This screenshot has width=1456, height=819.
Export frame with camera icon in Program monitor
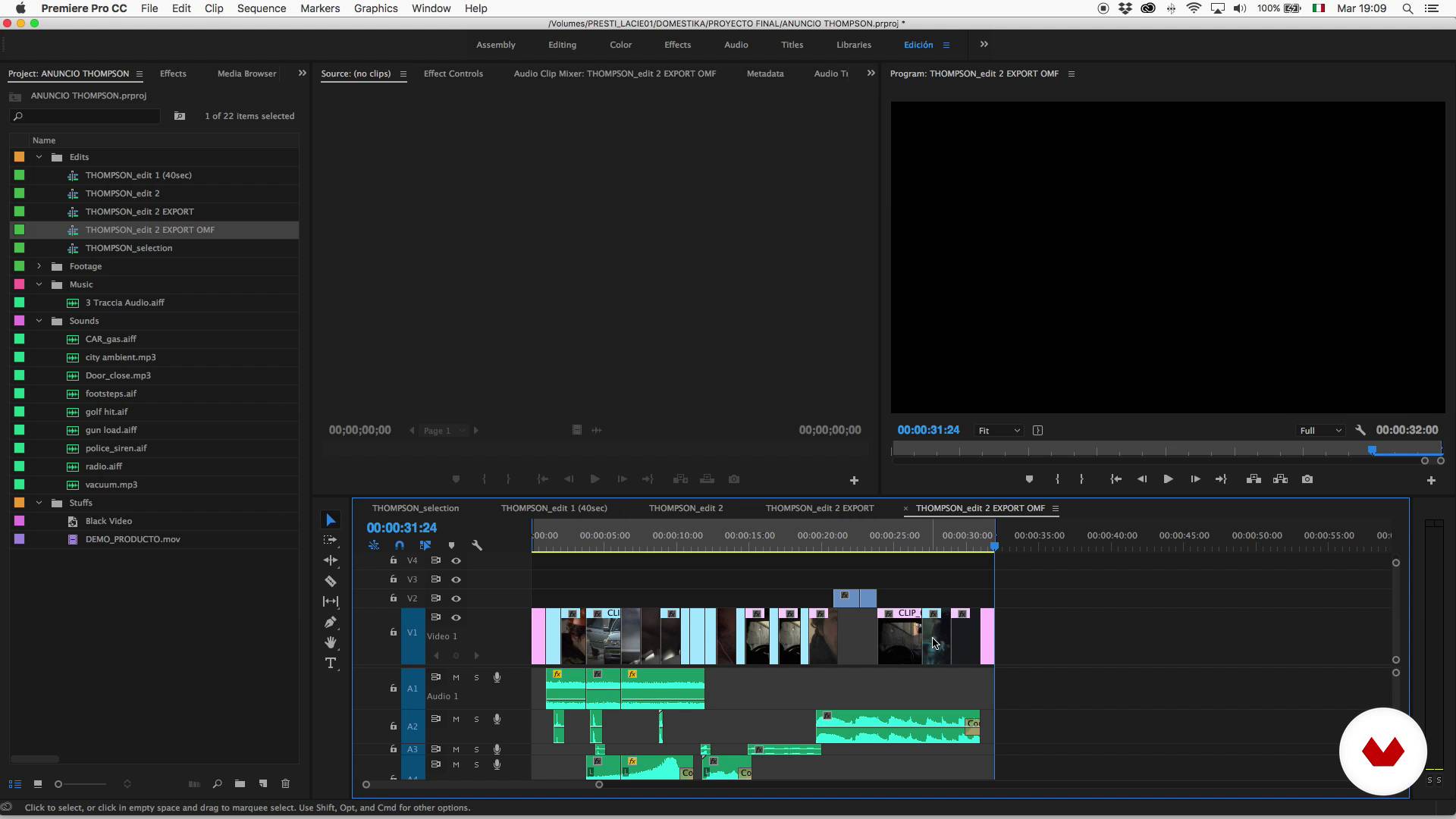1307,479
